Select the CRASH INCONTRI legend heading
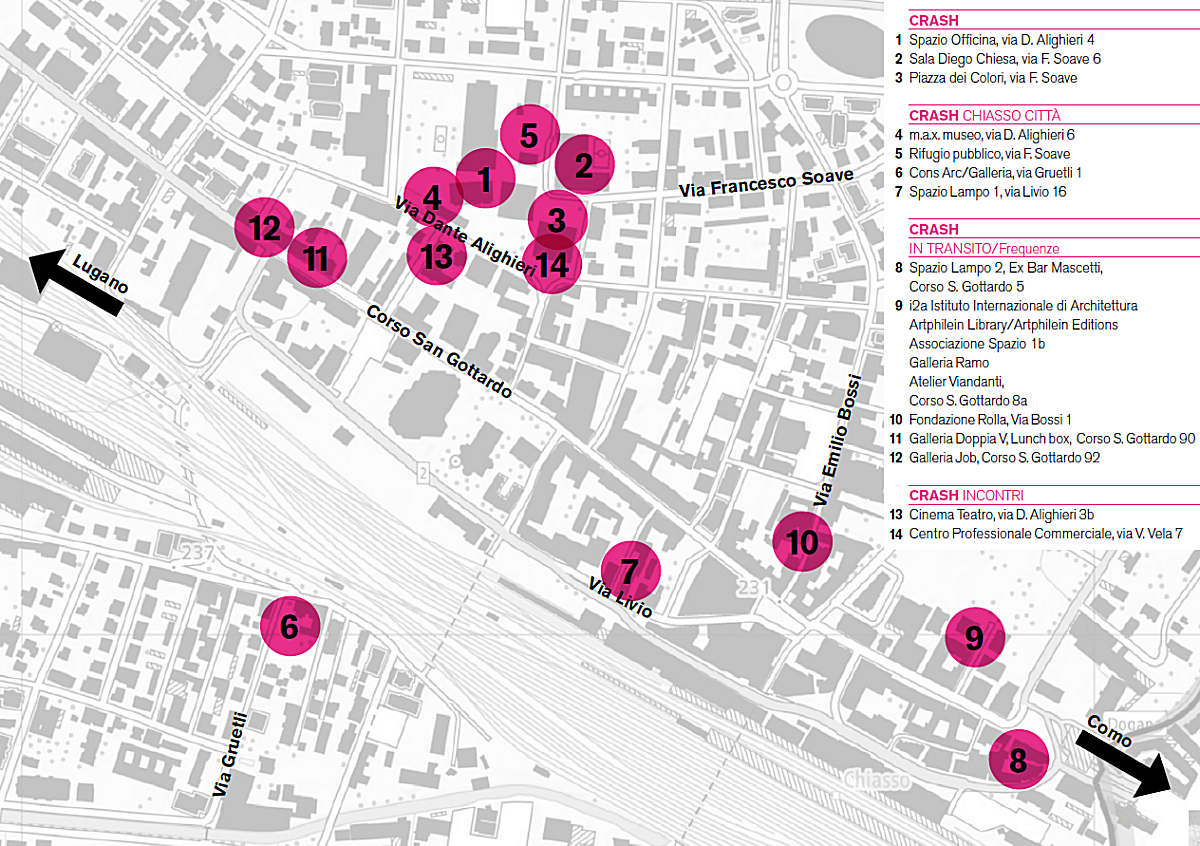This screenshot has height=846, width=1200. [x=965, y=496]
